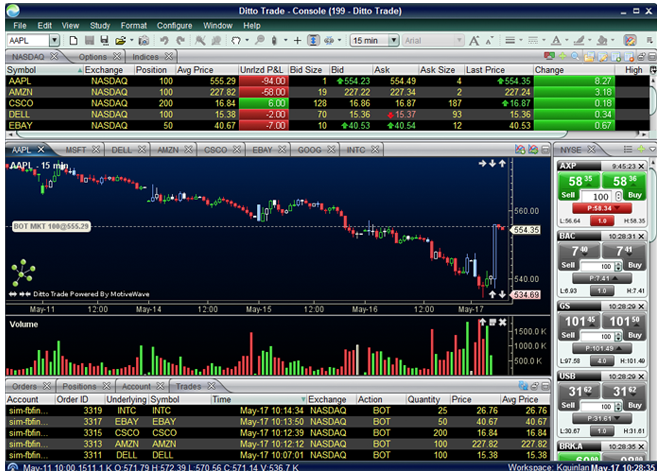Click the list view icon in NYSE panel

628,149
